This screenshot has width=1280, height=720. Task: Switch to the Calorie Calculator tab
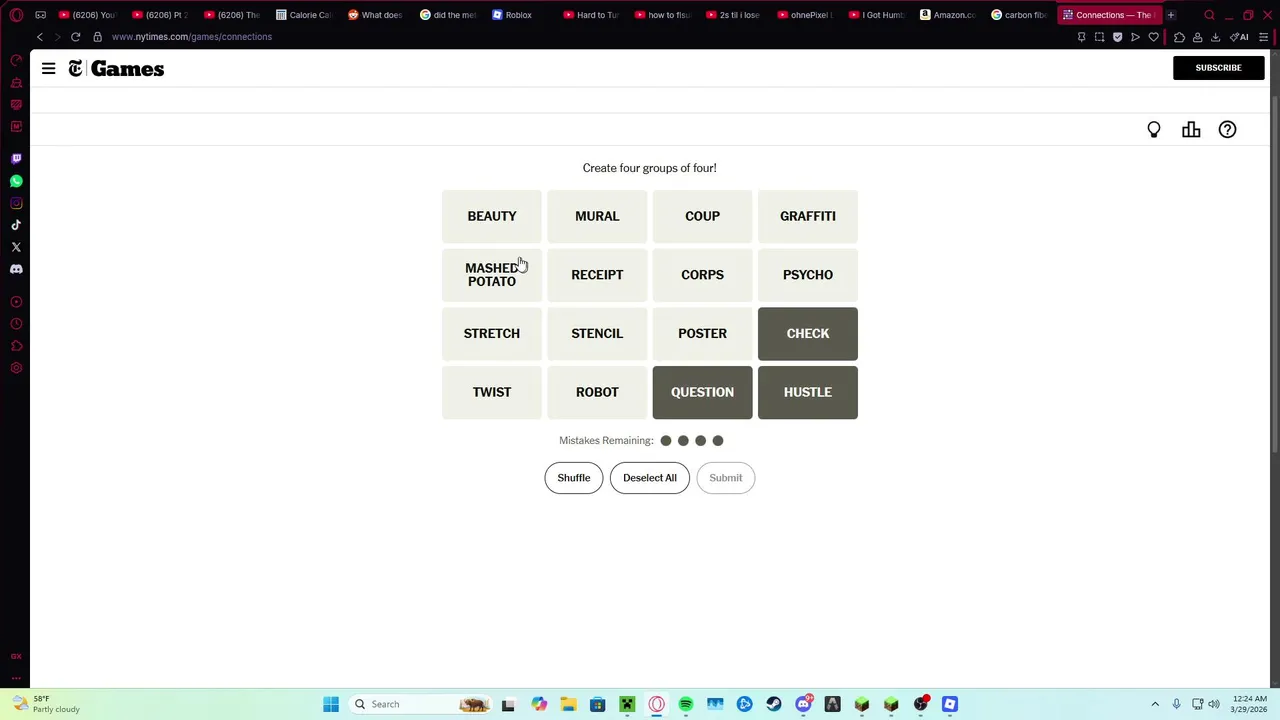point(304,15)
